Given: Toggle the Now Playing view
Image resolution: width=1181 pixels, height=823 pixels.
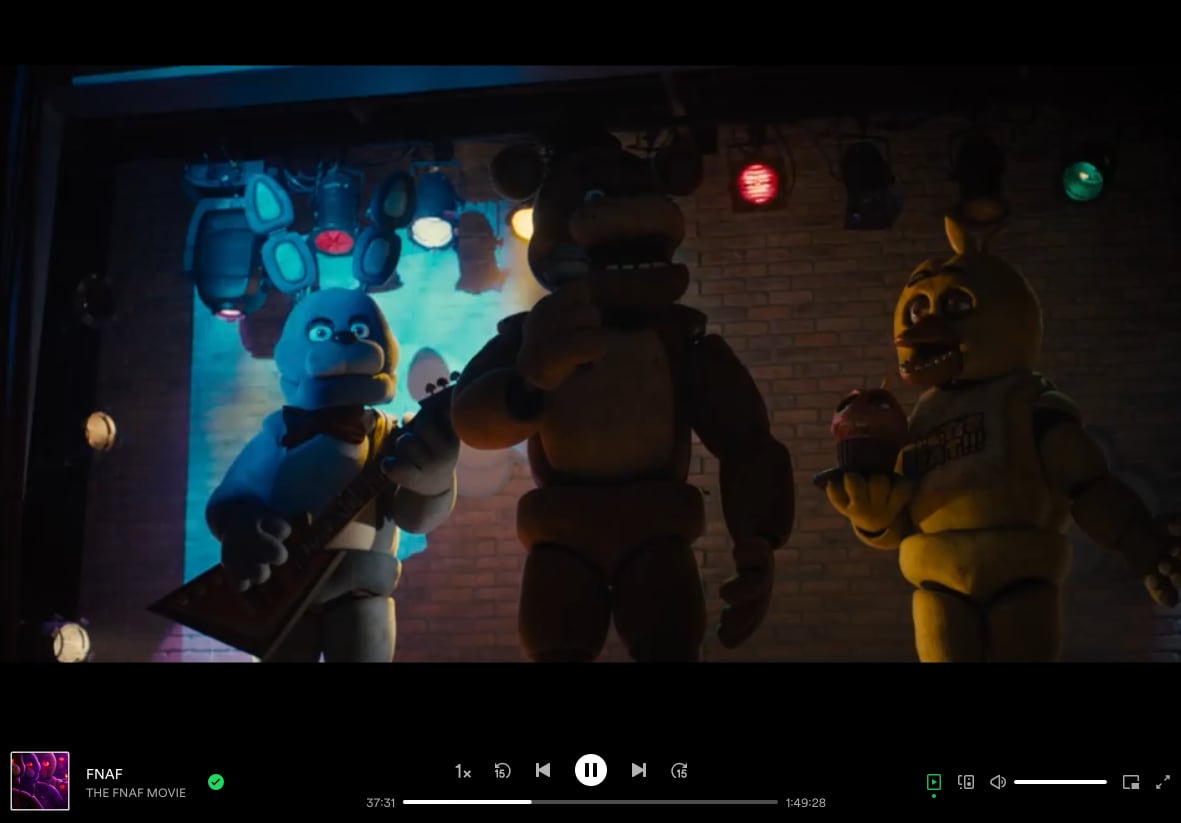Looking at the screenshot, I should tap(934, 782).
